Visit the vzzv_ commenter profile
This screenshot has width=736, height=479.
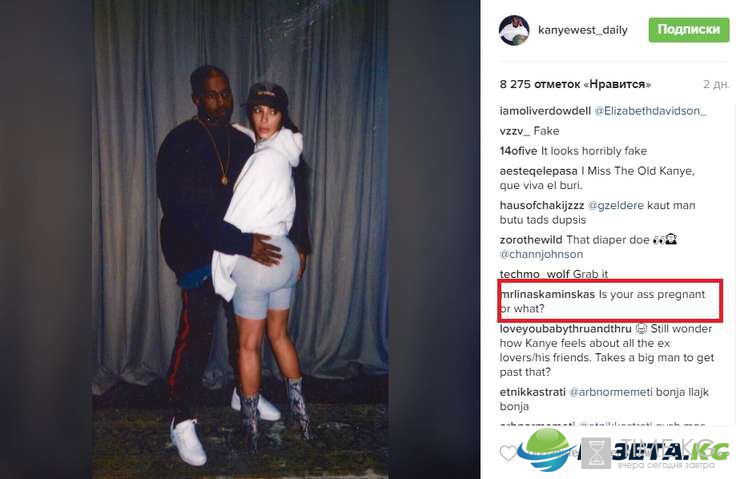point(514,131)
